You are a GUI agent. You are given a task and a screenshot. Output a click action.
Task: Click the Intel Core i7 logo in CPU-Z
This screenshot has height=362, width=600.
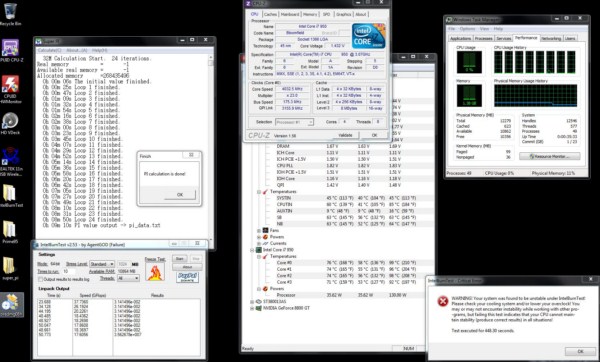(x=368, y=36)
